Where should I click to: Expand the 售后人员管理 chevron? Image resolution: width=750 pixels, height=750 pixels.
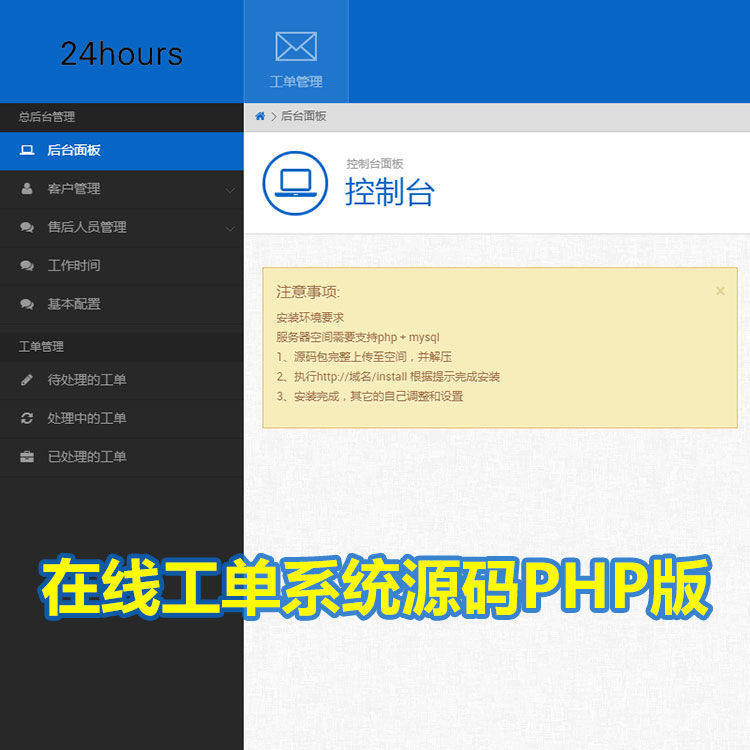tap(230, 229)
